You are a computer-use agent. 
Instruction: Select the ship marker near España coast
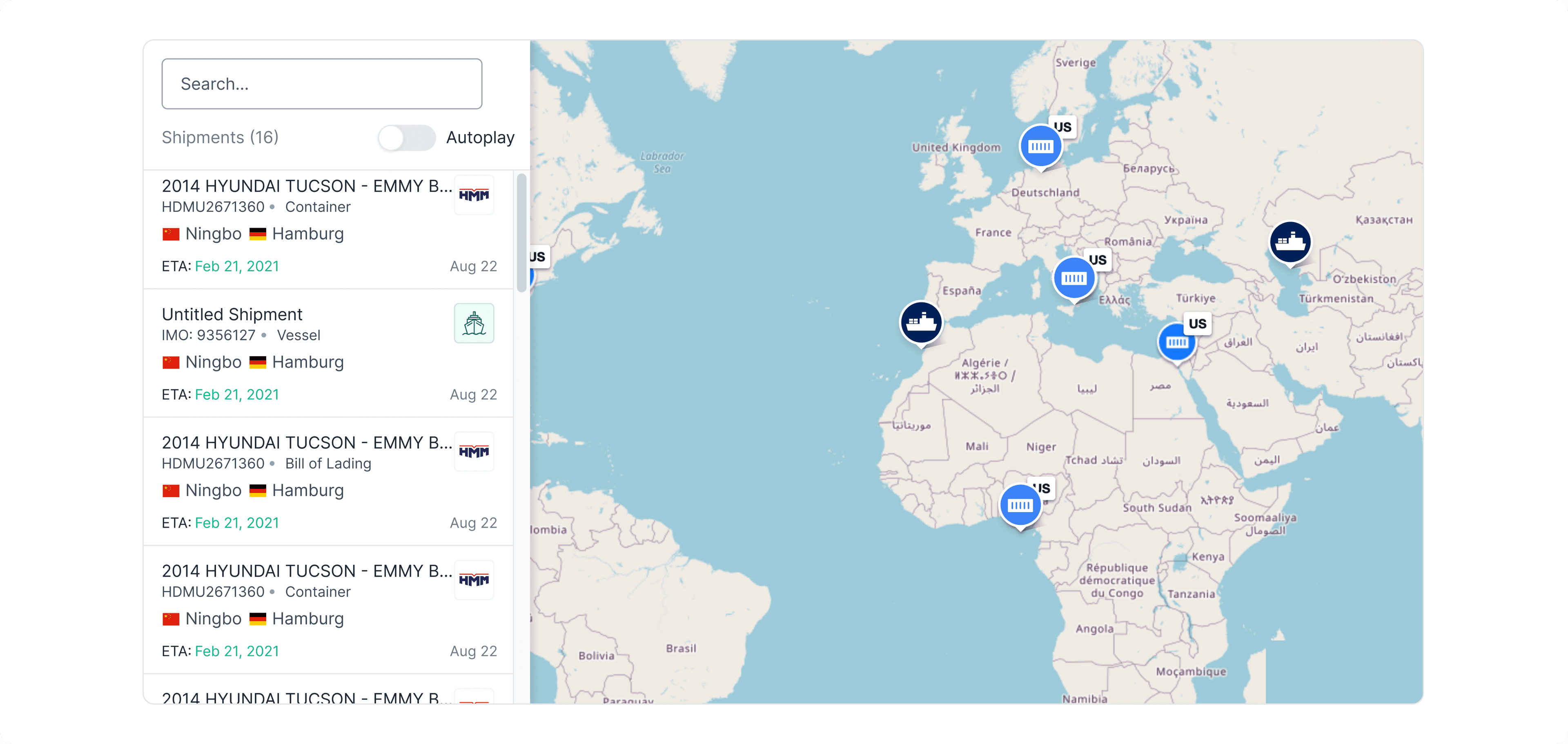point(922,322)
